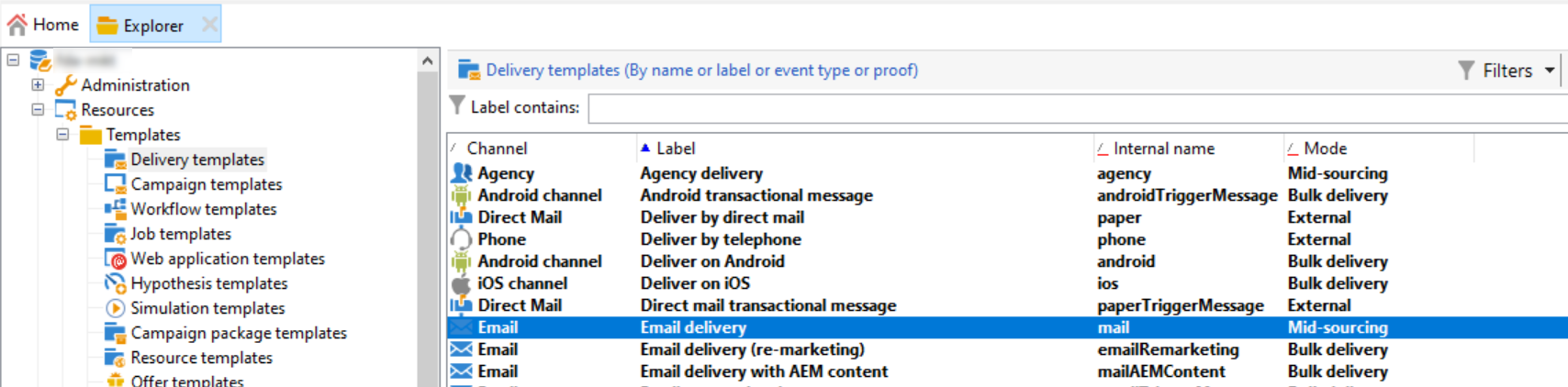Click the Label contains input field
The image size is (1568, 387).
point(1078,108)
